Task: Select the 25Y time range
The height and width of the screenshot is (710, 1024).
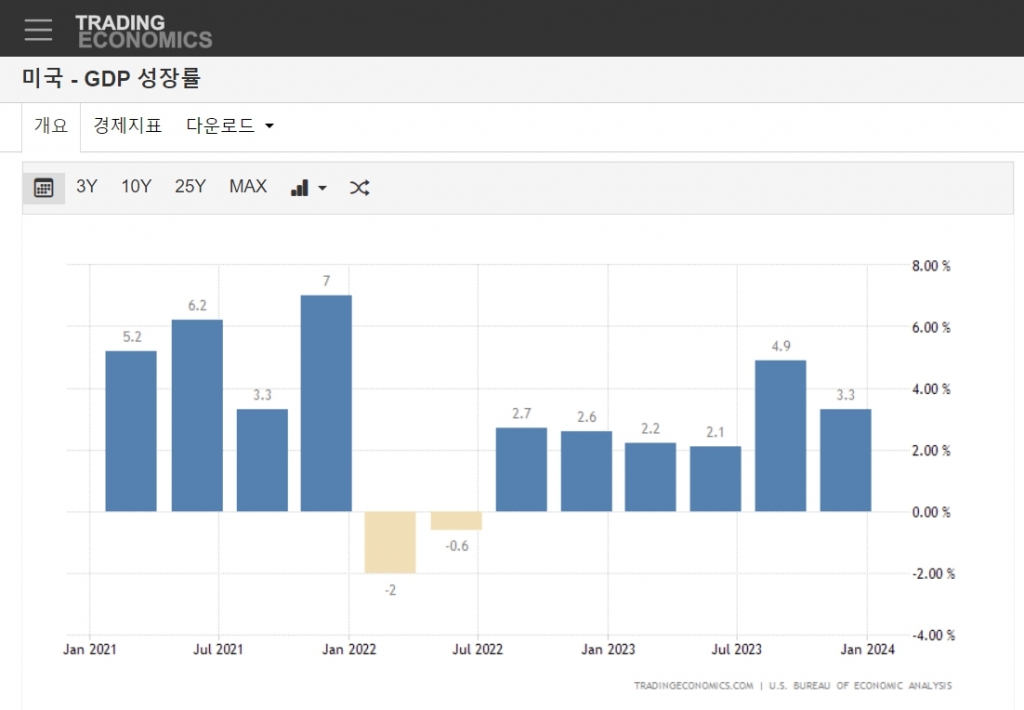Action: coord(190,186)
